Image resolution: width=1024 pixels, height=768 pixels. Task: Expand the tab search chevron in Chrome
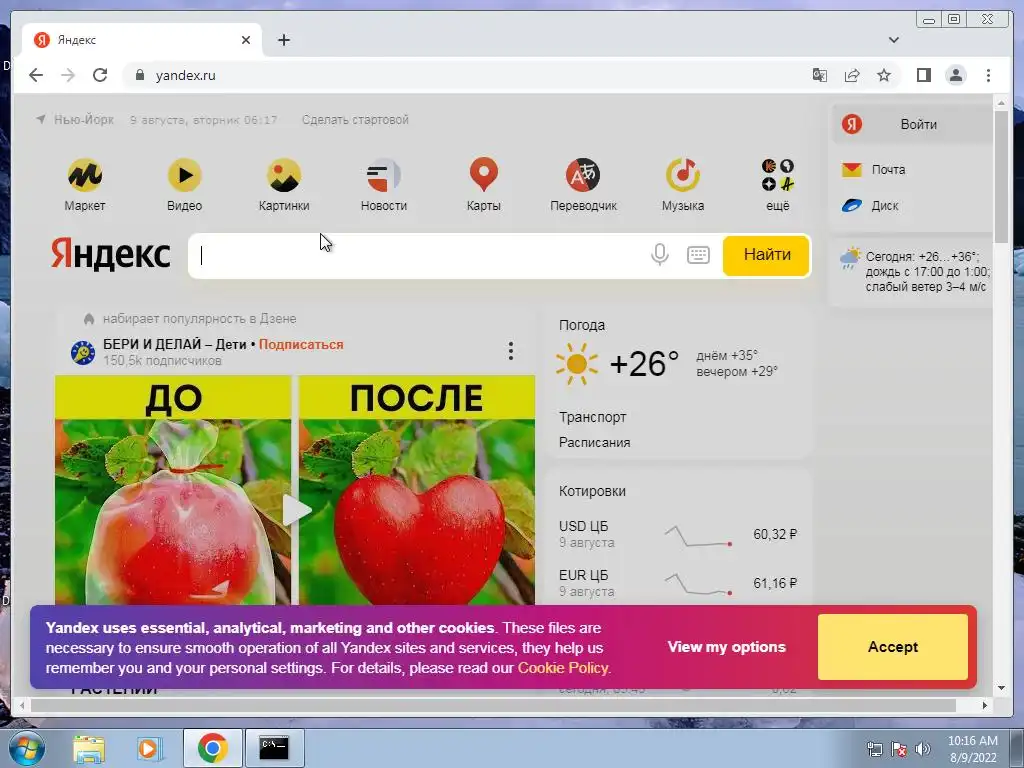pos(894,40)
